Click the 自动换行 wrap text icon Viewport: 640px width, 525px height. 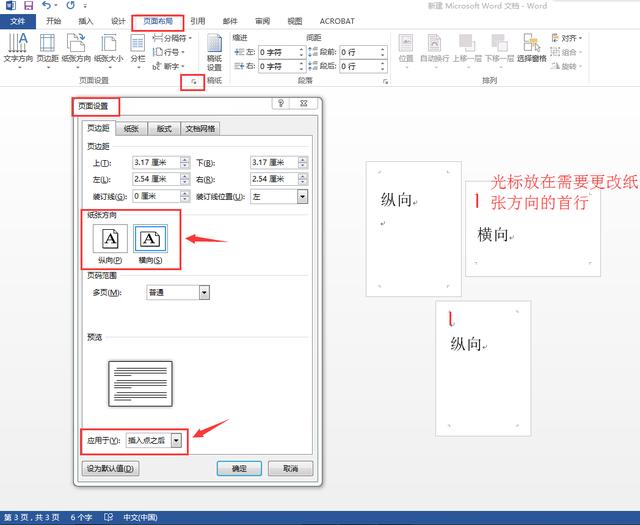(x=434, y=49)
